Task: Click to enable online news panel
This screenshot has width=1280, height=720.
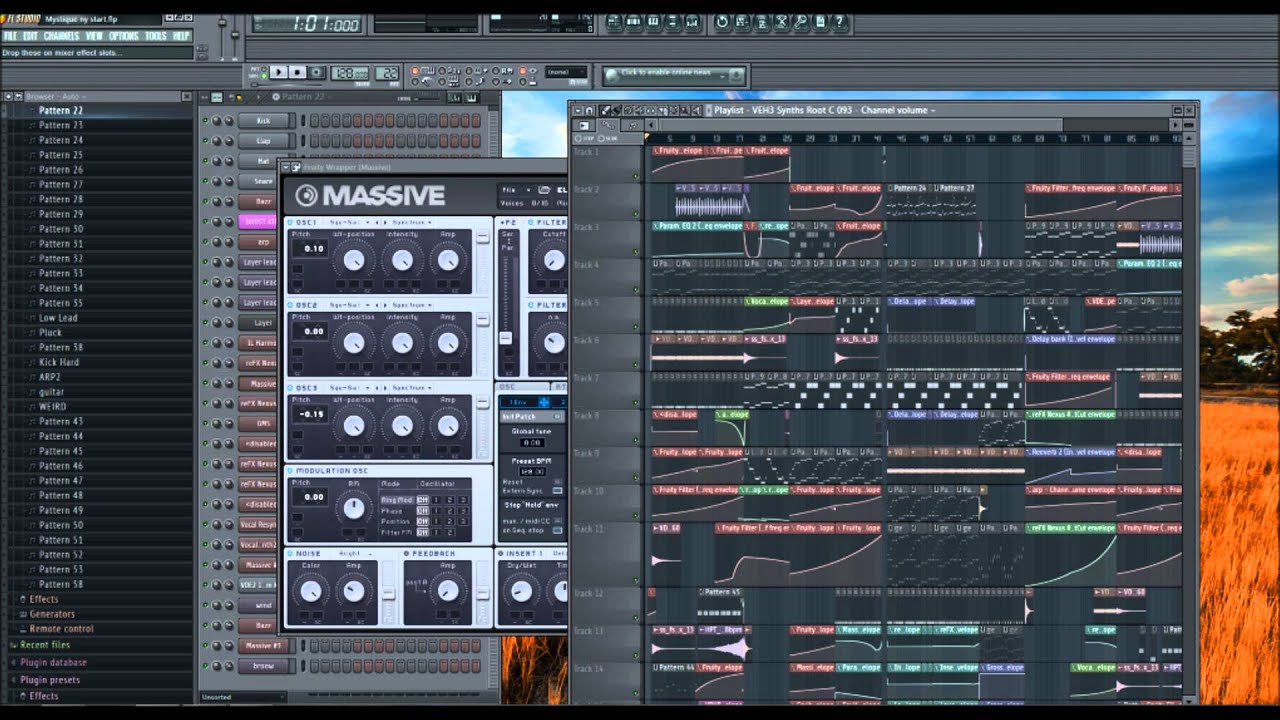Action: coord(675,74)
